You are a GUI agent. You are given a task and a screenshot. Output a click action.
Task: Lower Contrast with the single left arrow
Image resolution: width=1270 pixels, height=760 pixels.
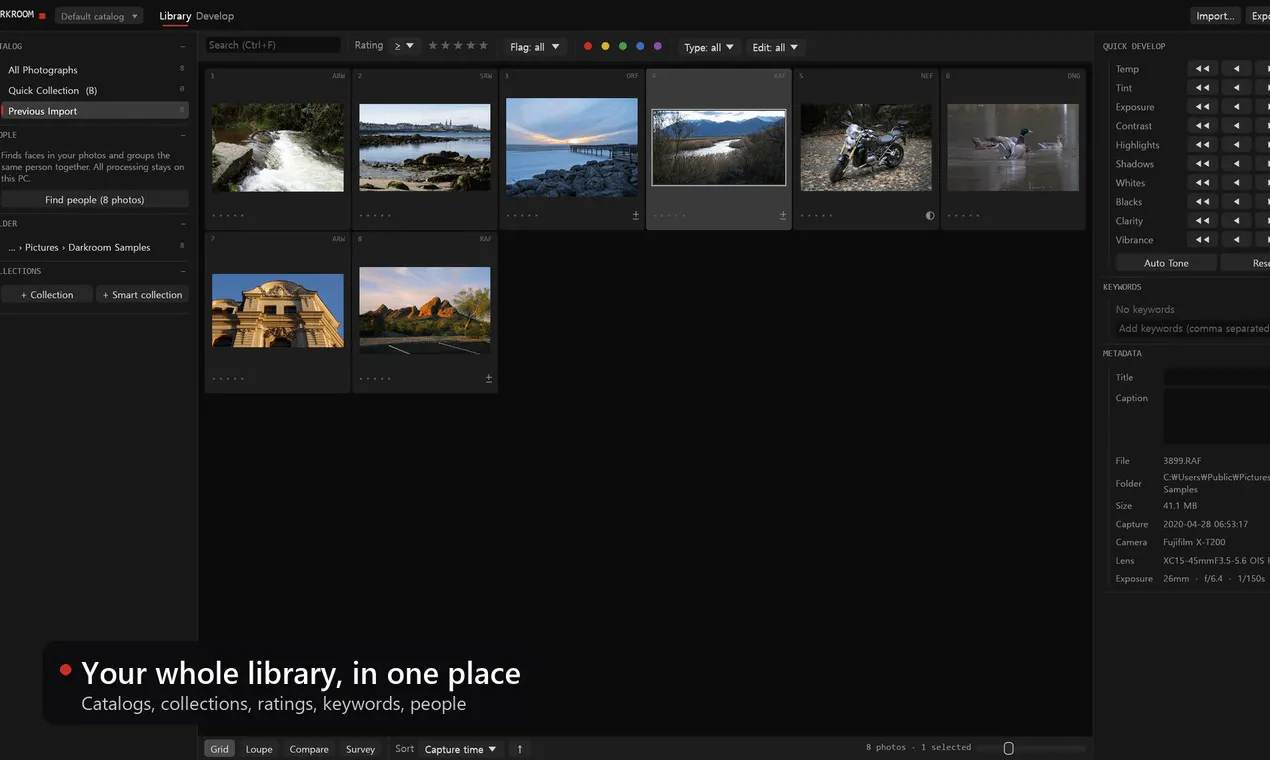[x=1237, y=126]
